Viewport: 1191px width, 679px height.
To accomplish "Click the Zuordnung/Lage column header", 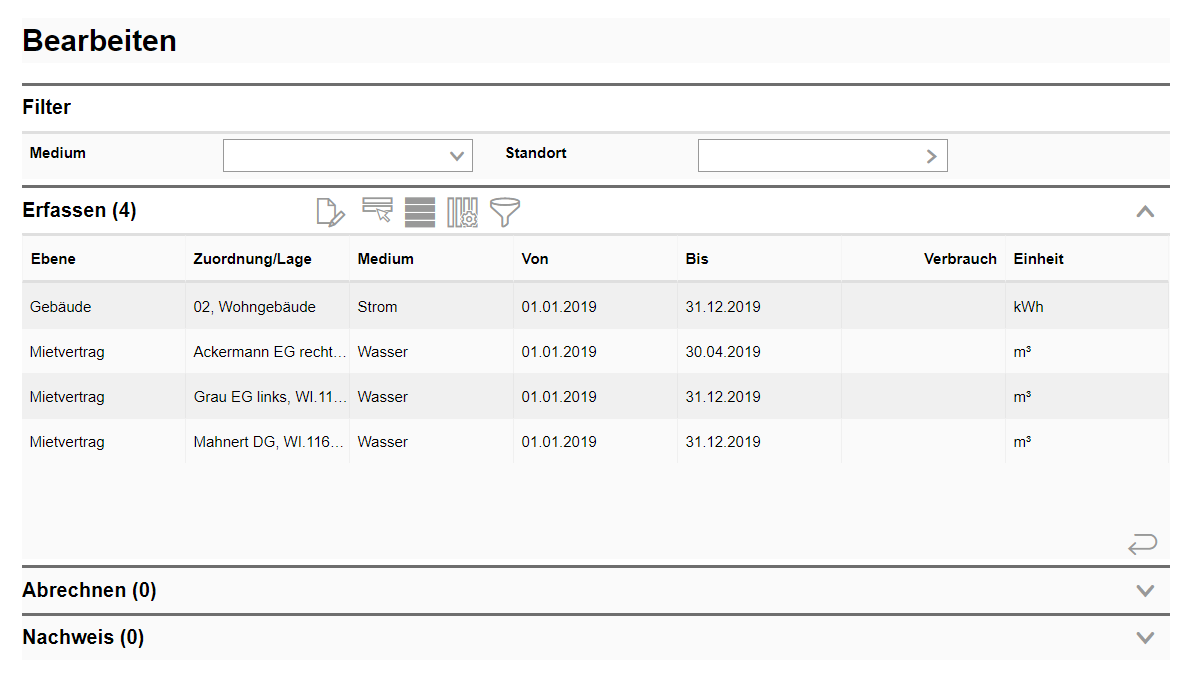I will point(252,259).
